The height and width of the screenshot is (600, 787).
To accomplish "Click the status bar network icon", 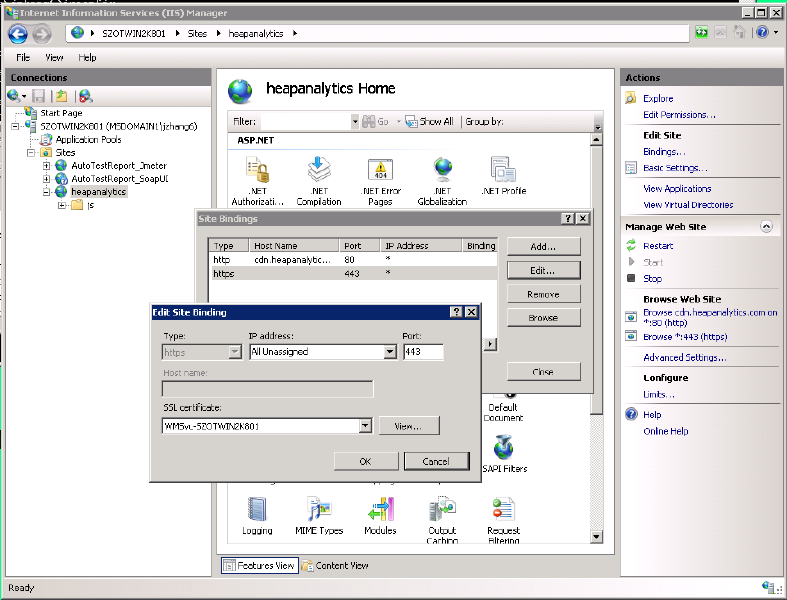I will [768, 586].
